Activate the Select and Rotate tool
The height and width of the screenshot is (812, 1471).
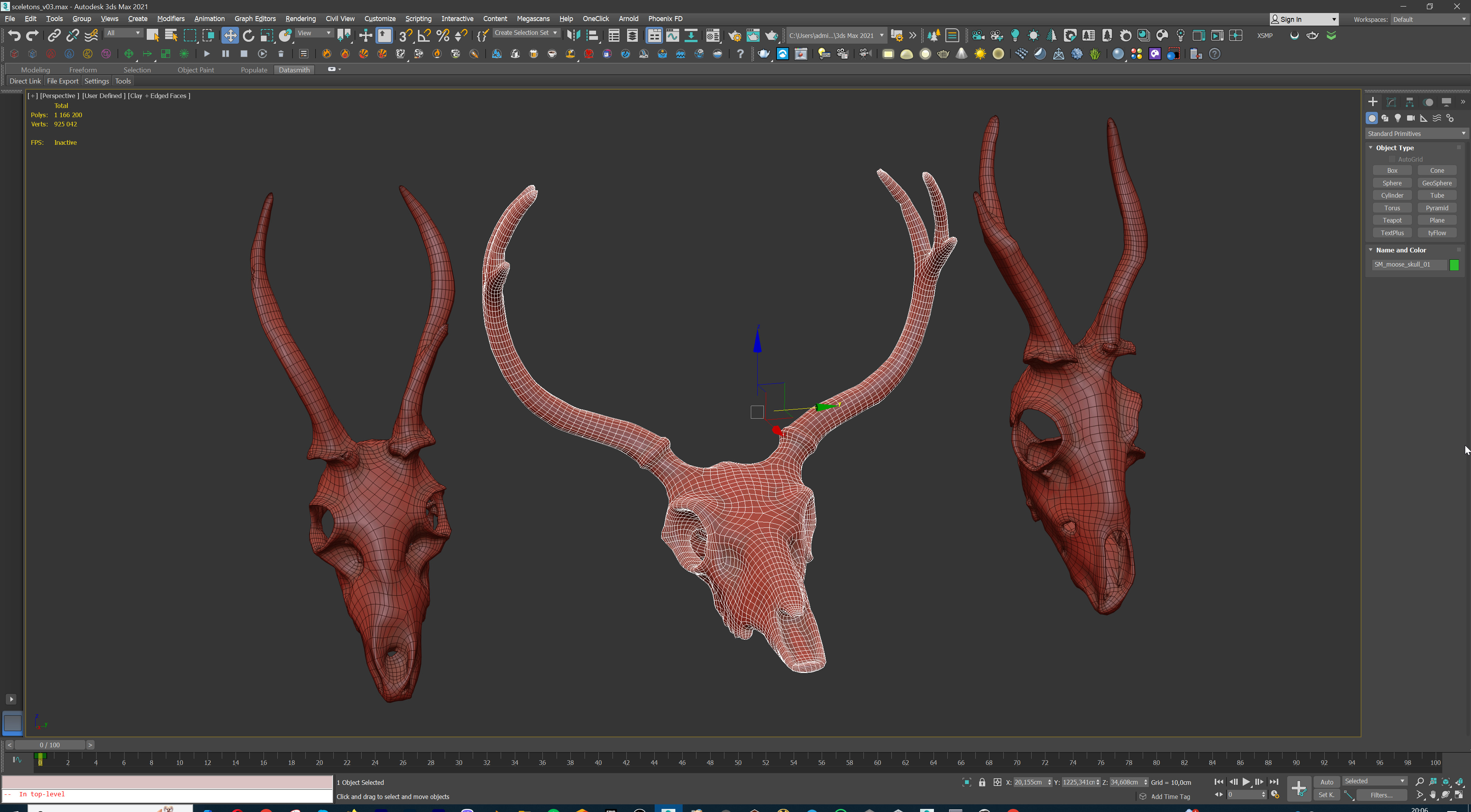[x=248, y=35]
